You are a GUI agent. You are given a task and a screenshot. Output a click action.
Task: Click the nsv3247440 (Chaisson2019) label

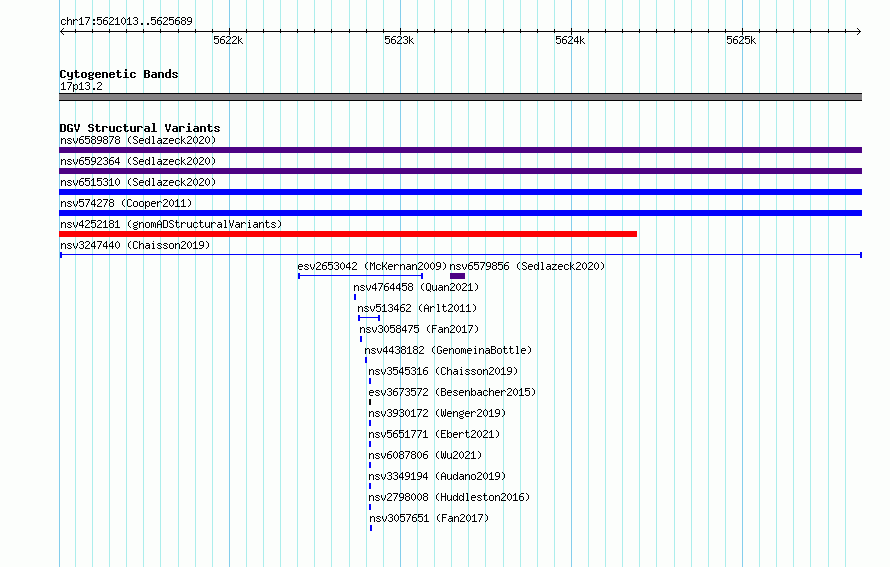[x=135, y=245]
